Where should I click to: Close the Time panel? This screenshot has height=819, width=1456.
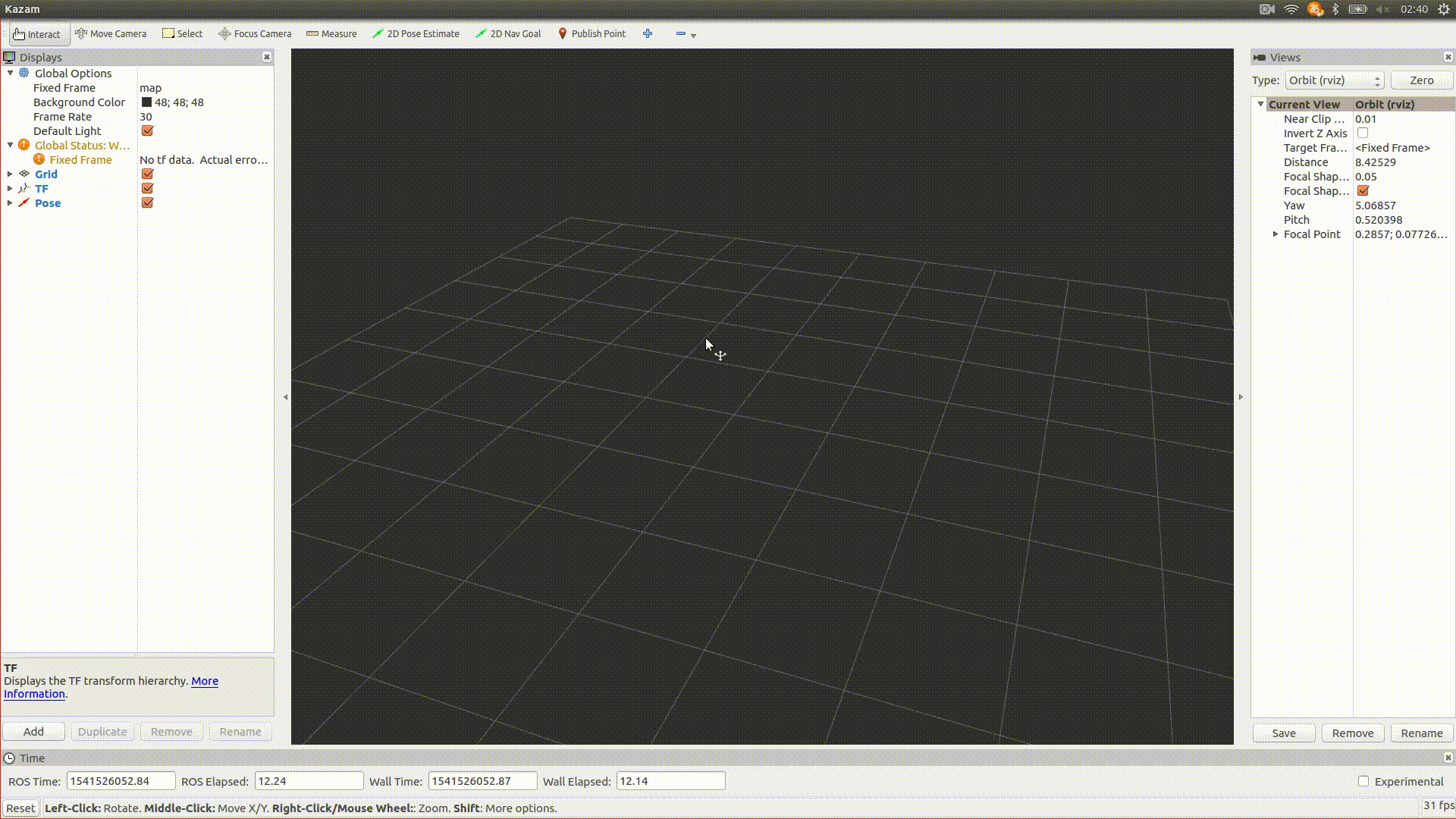point(1448,758)
